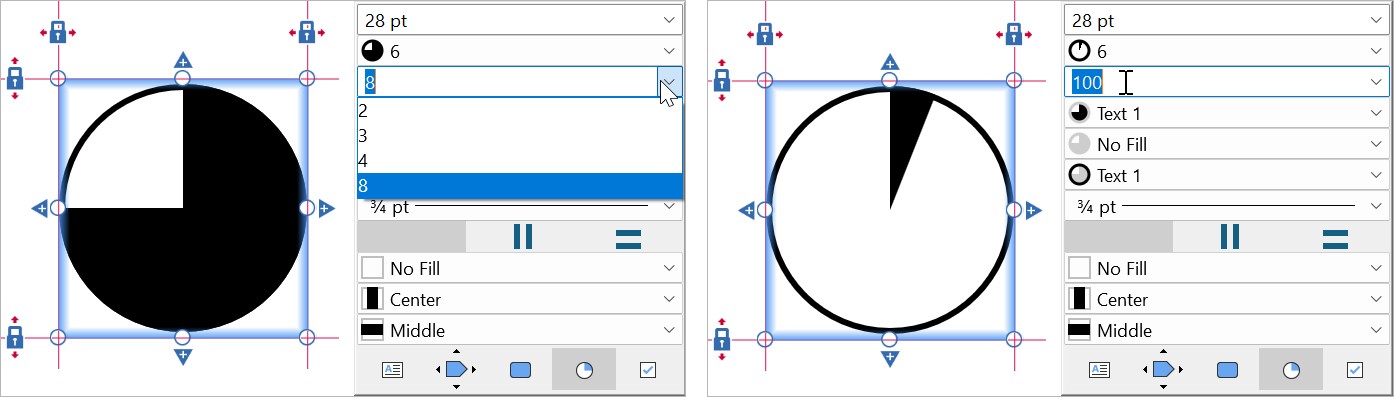Click upper horizontal guide lock near three-quarter-filled pie

(15, 78)
